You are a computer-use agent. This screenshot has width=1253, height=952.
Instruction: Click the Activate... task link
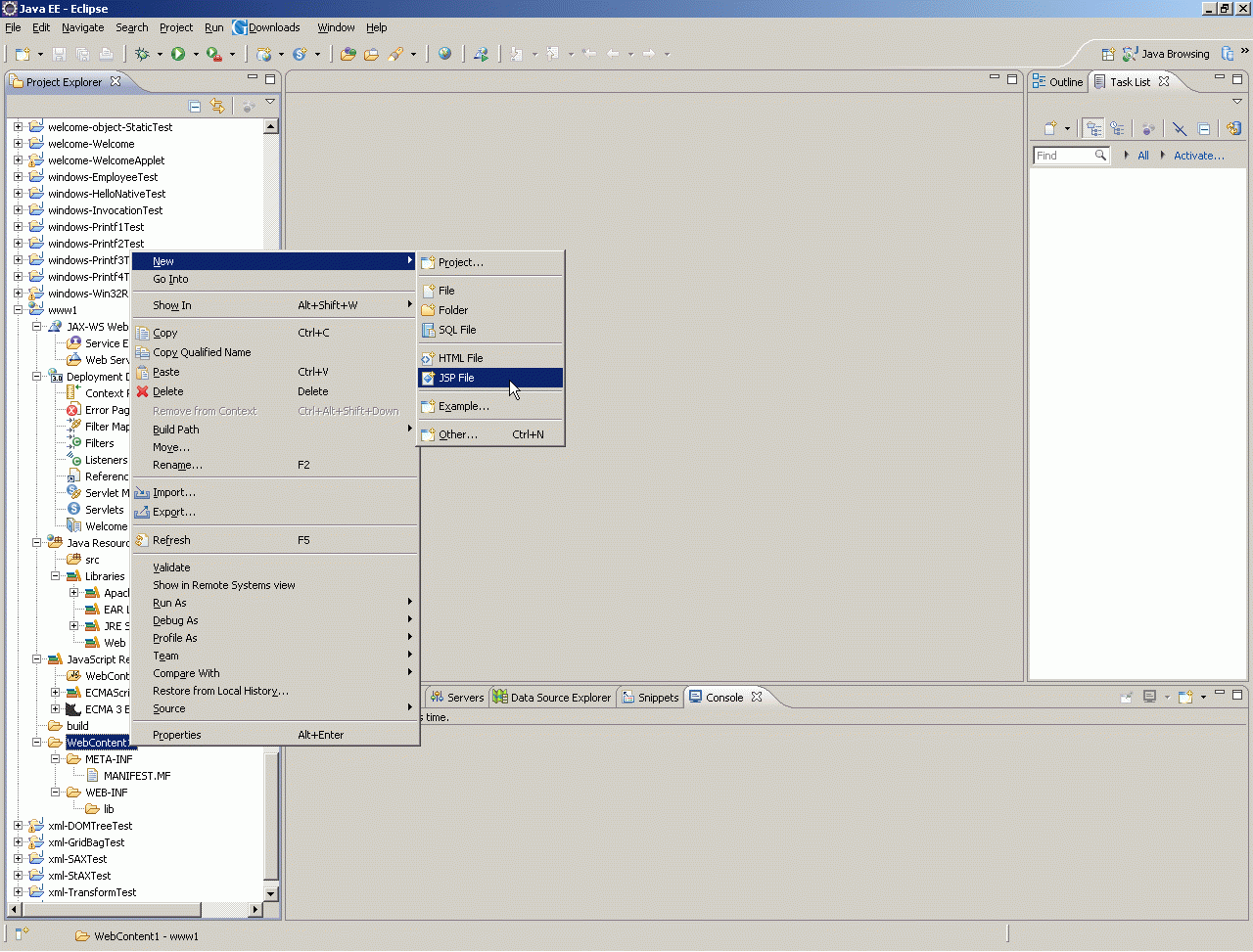(x=1198, y=156)
